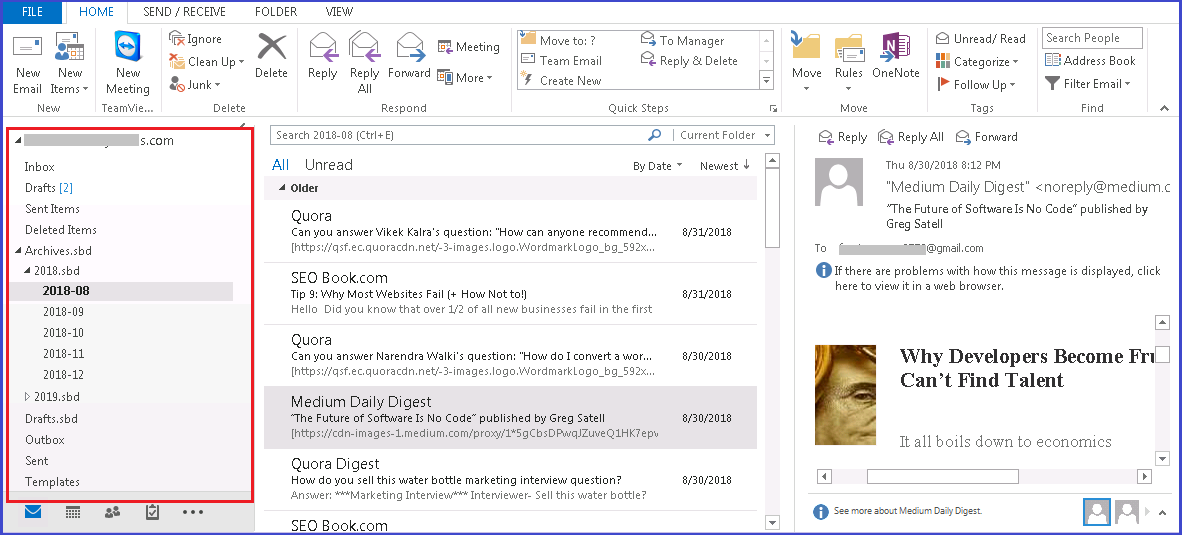Click Forward in the ribbon Respond group
Image resolution: width=1182 pixels, height=535 pixels.
click(409, 56)
